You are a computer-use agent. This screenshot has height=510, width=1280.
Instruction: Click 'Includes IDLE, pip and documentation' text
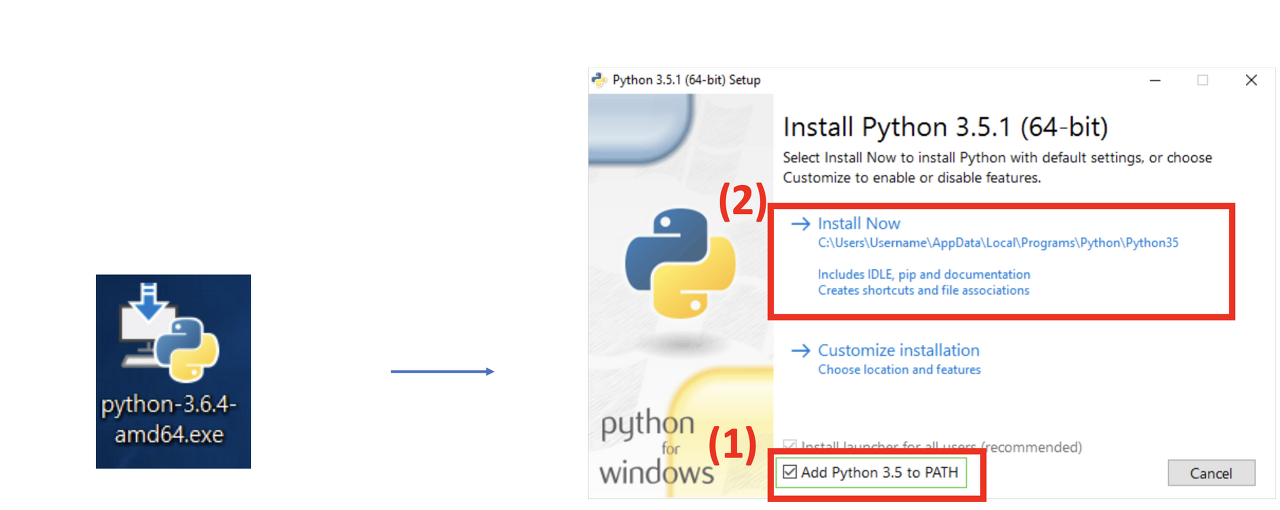(x=924, y=274)
